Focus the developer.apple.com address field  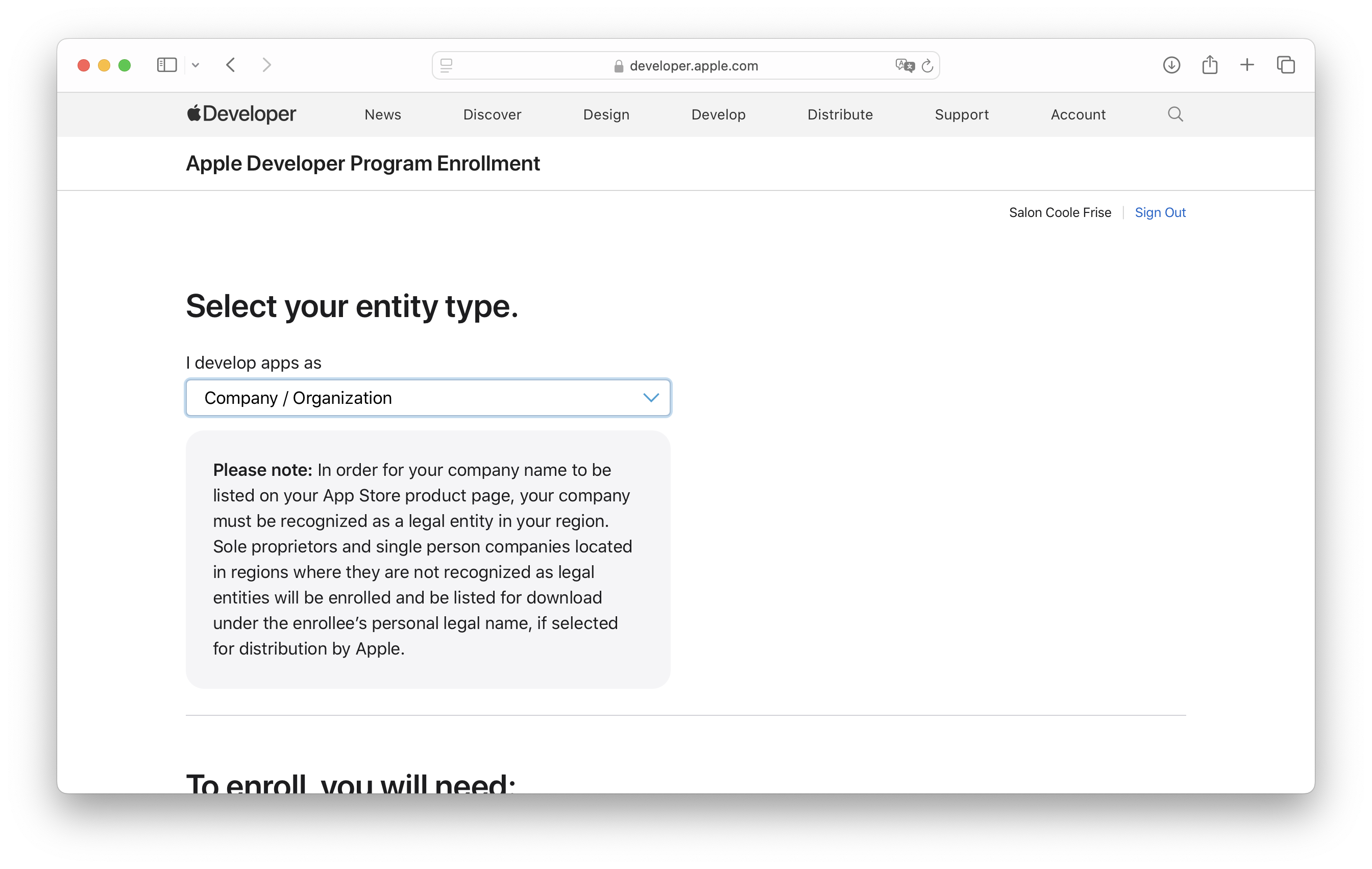point(685,65)
